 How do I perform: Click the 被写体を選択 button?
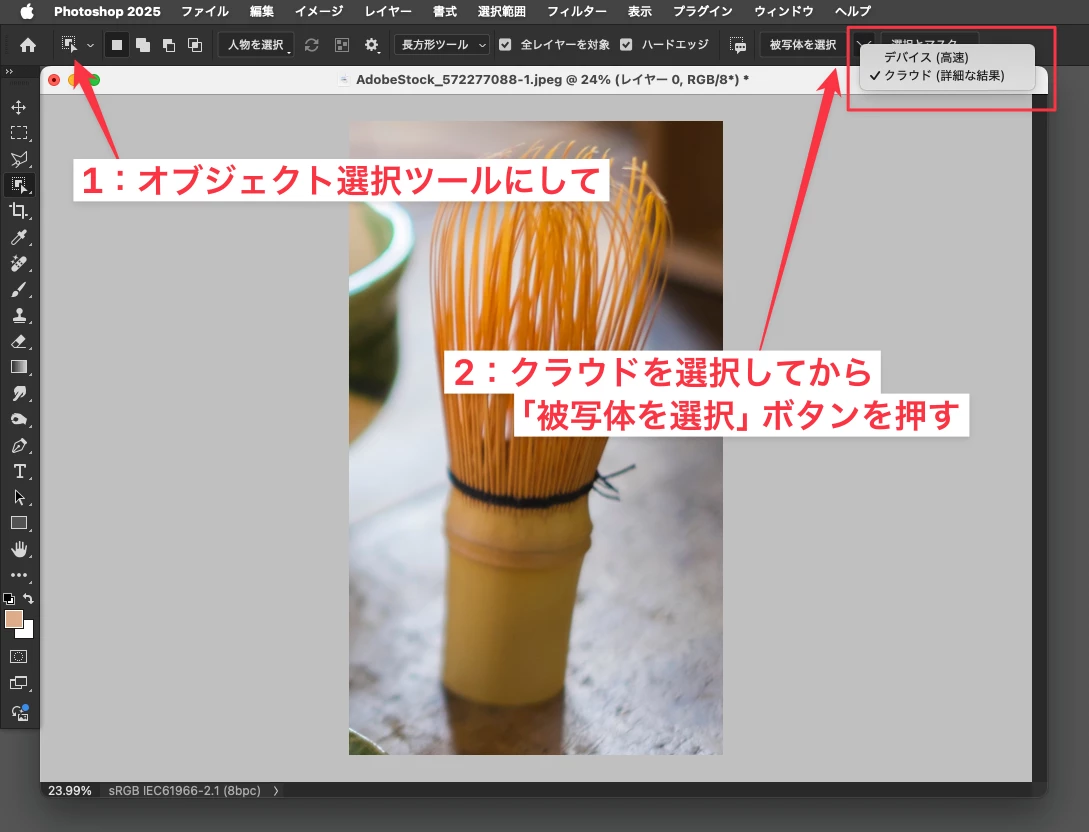point(803,45)
